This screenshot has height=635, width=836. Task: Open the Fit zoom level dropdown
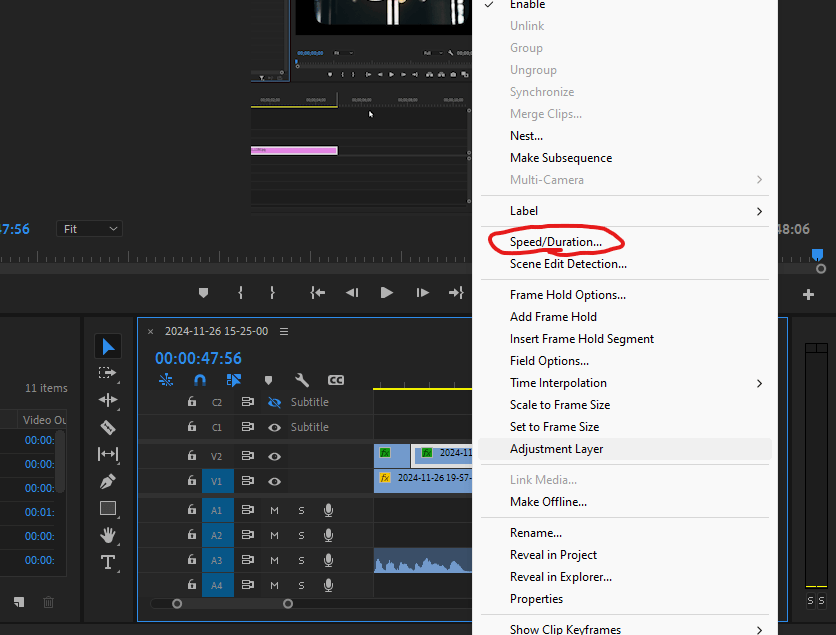[x=89, y=229]
